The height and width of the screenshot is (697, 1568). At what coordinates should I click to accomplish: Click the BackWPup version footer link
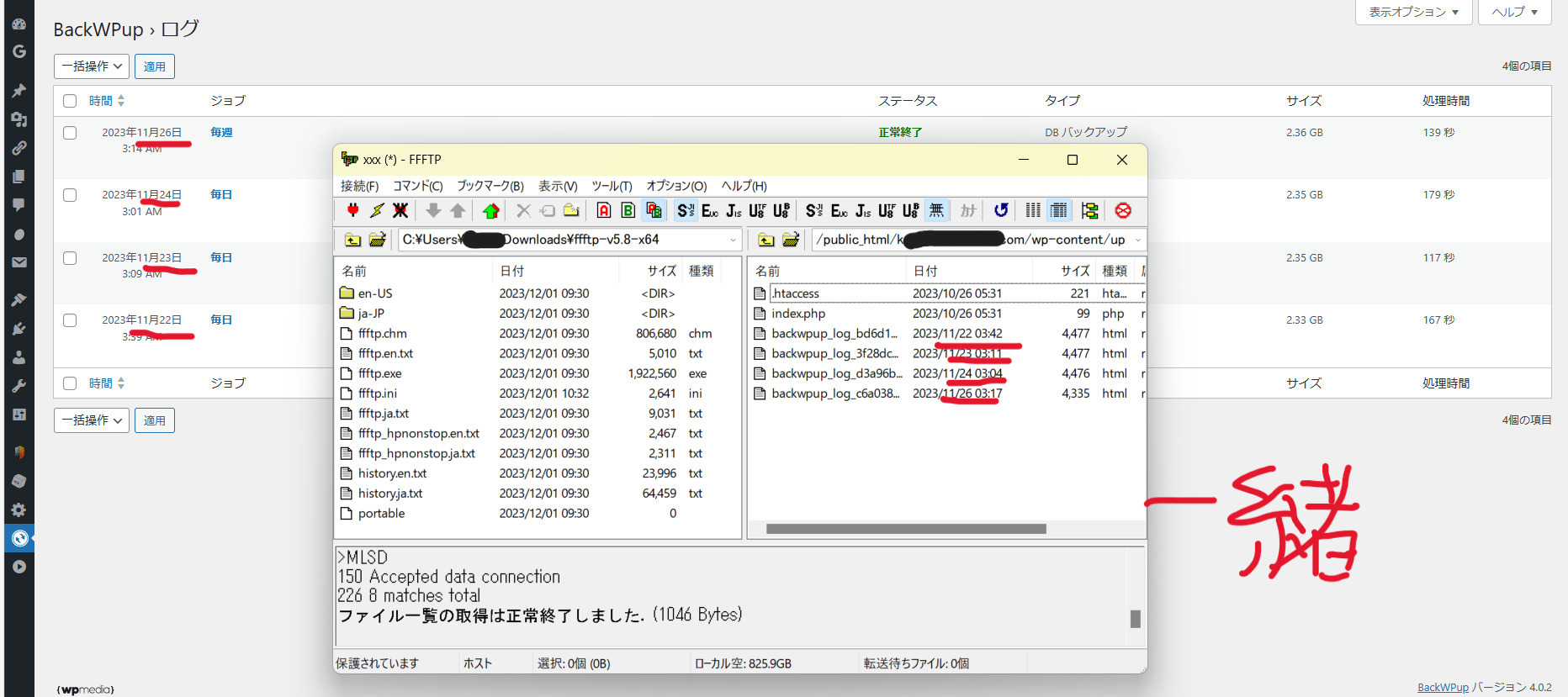tap(1443, 687)
